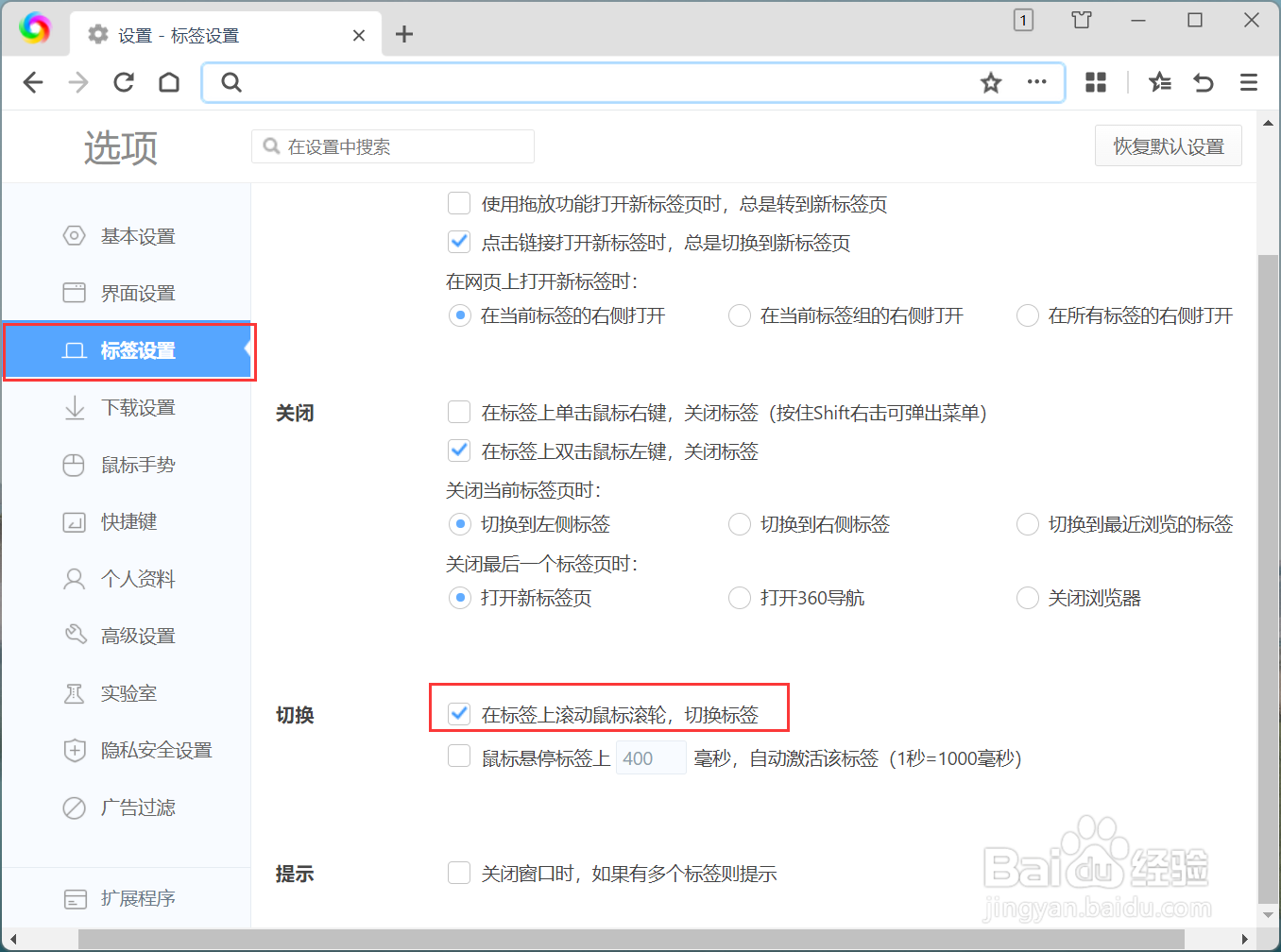This screenshot has width=1281, height=952.
Task: Select 打开360导航 when closing last tab
Action: click(x=740, y=597)
